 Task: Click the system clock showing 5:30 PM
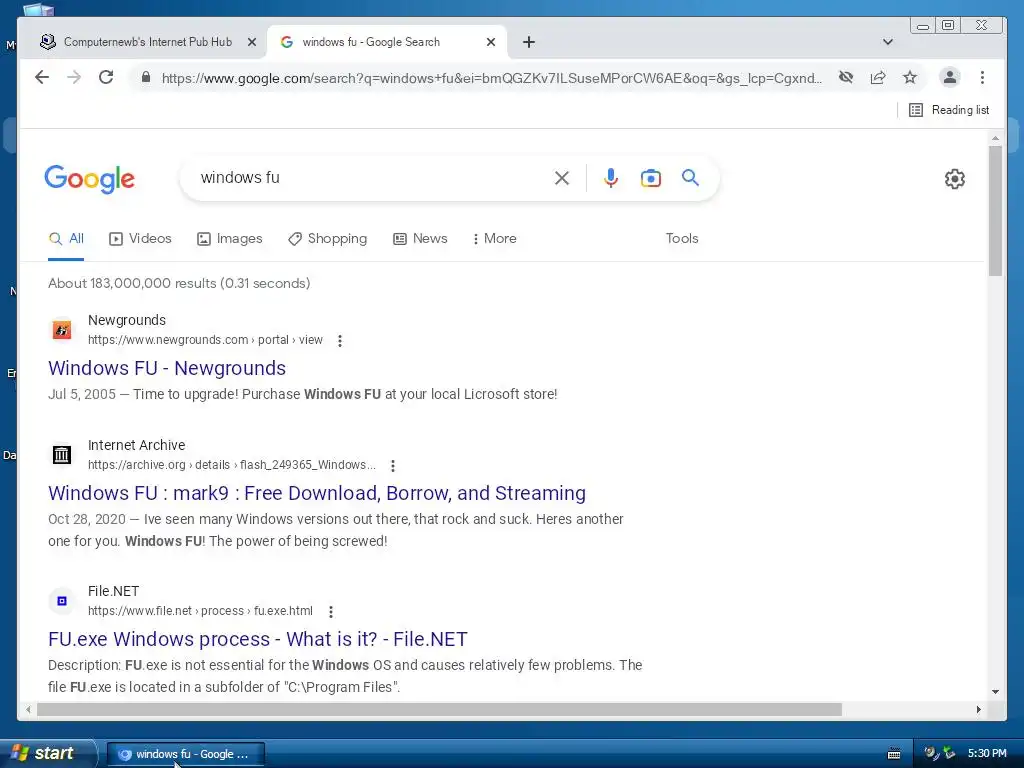coord(987,753)
